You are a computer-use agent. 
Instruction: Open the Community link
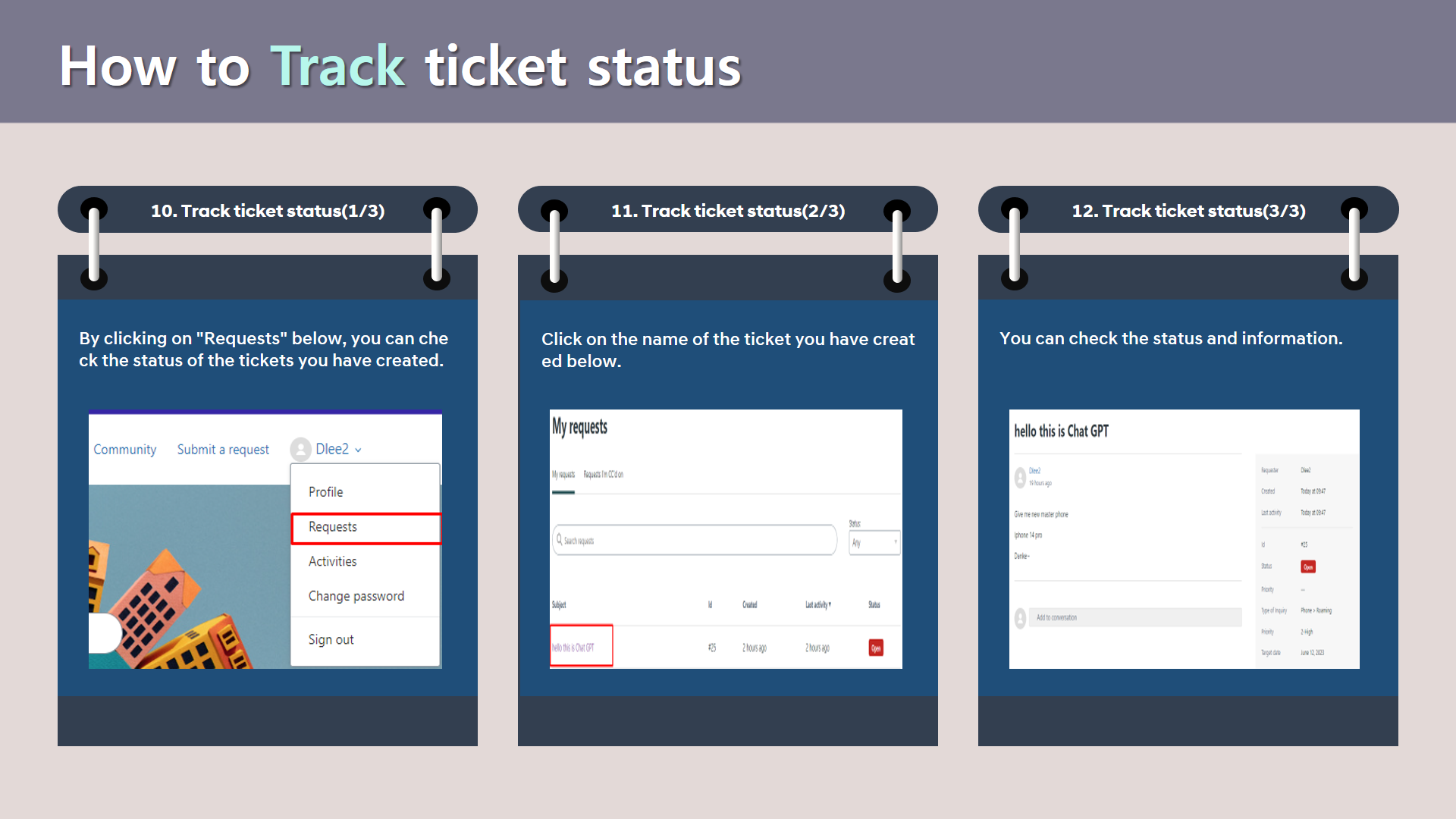pyautogui.click(x=125, y=450)
